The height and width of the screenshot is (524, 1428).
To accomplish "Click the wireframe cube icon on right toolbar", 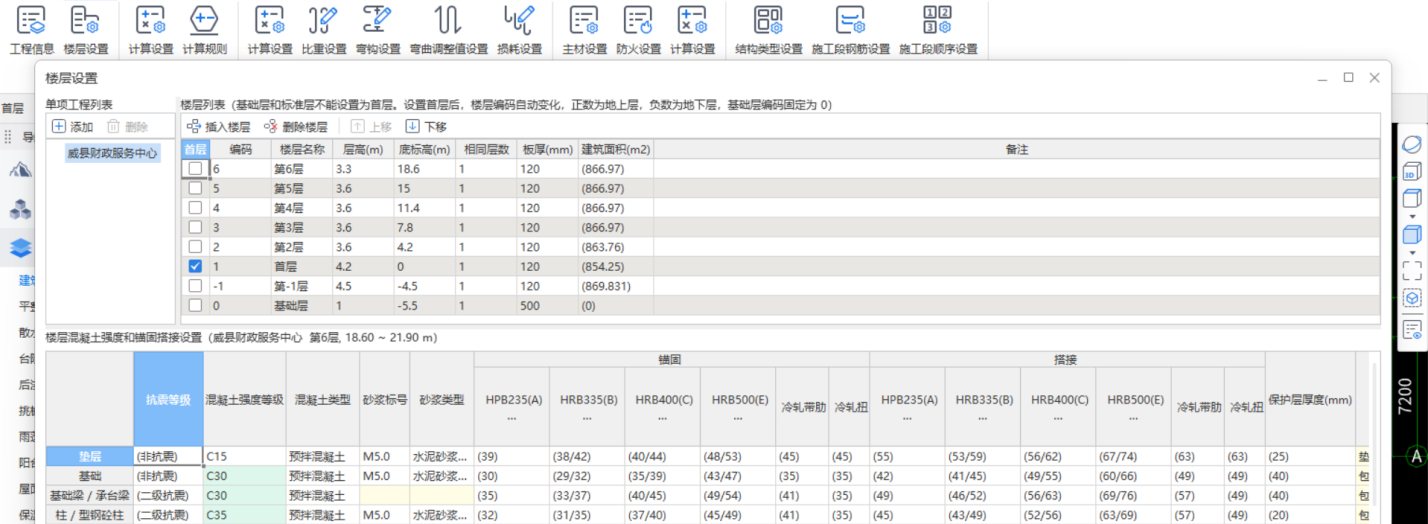I will (x=1412, y=197).
